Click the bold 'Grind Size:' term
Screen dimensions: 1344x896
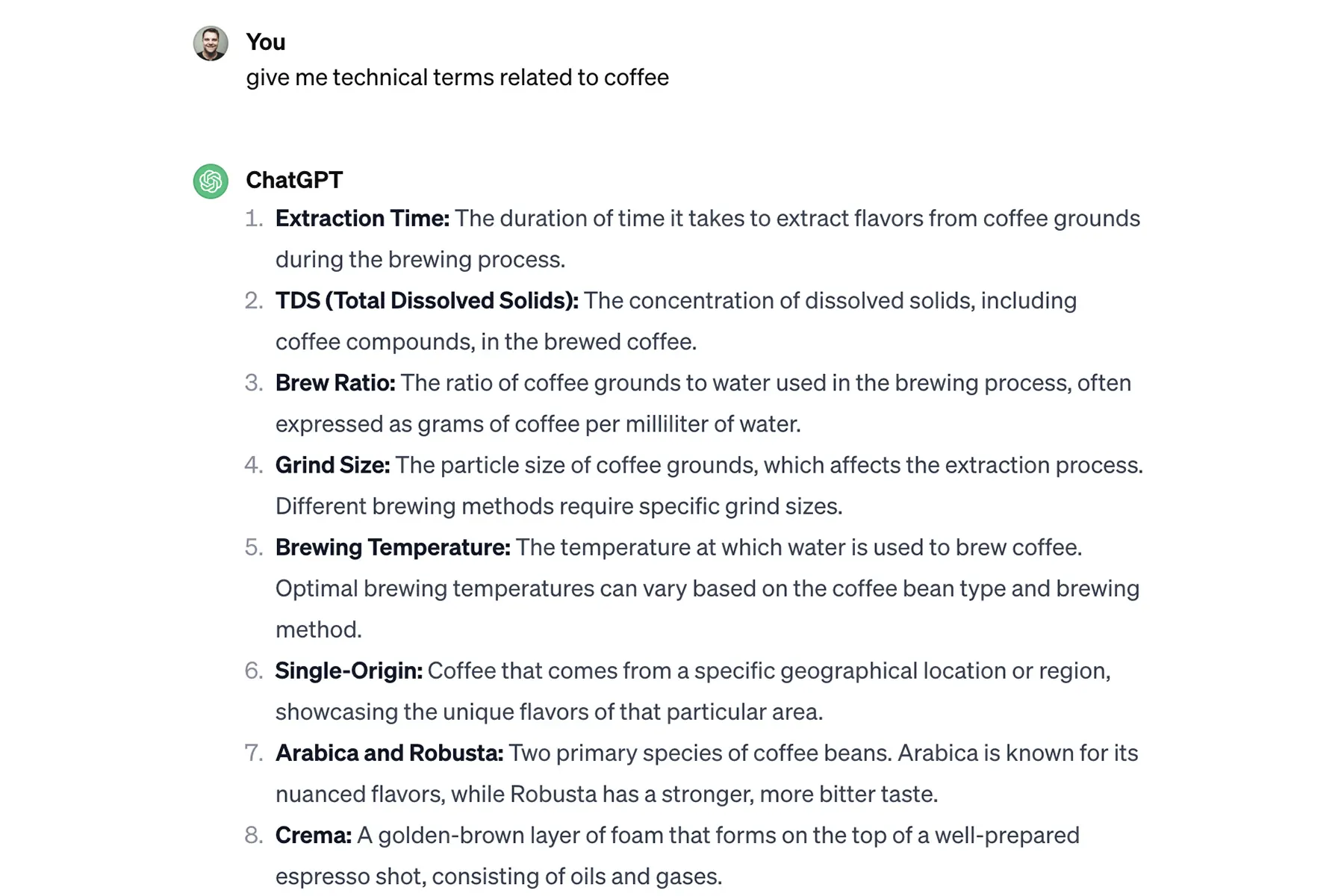pyautogui.click(x=332, y=465)
